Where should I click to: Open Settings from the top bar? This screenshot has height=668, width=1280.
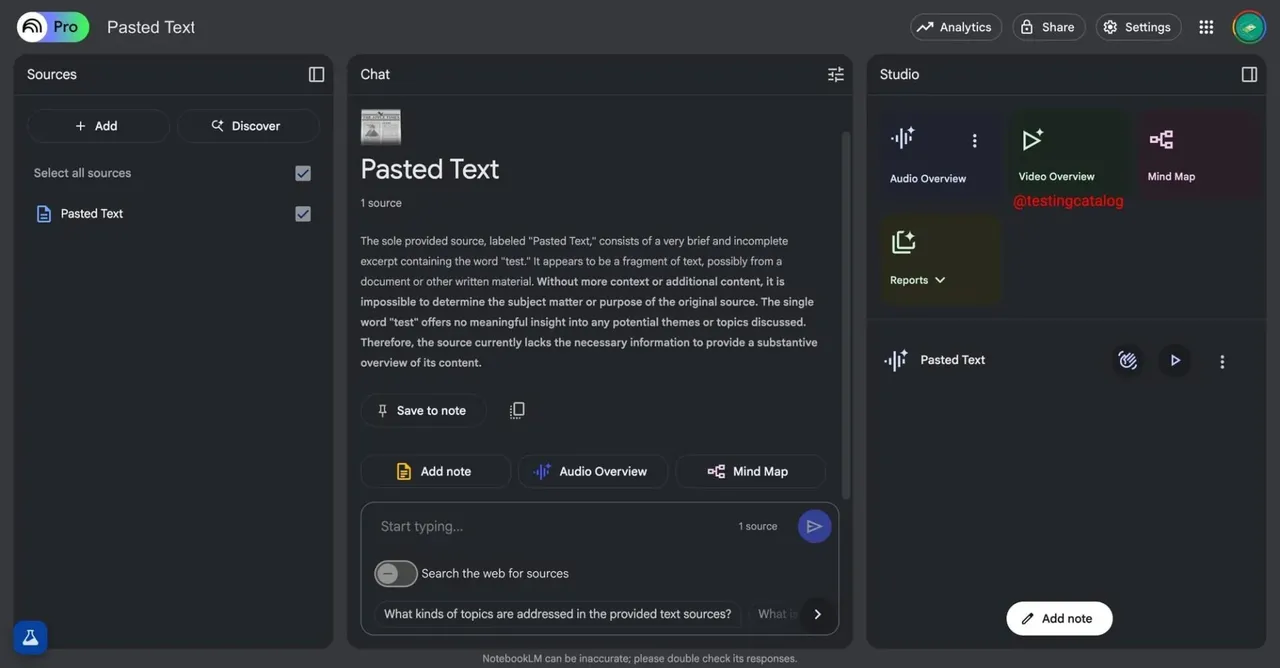[x=1138, y=27]
